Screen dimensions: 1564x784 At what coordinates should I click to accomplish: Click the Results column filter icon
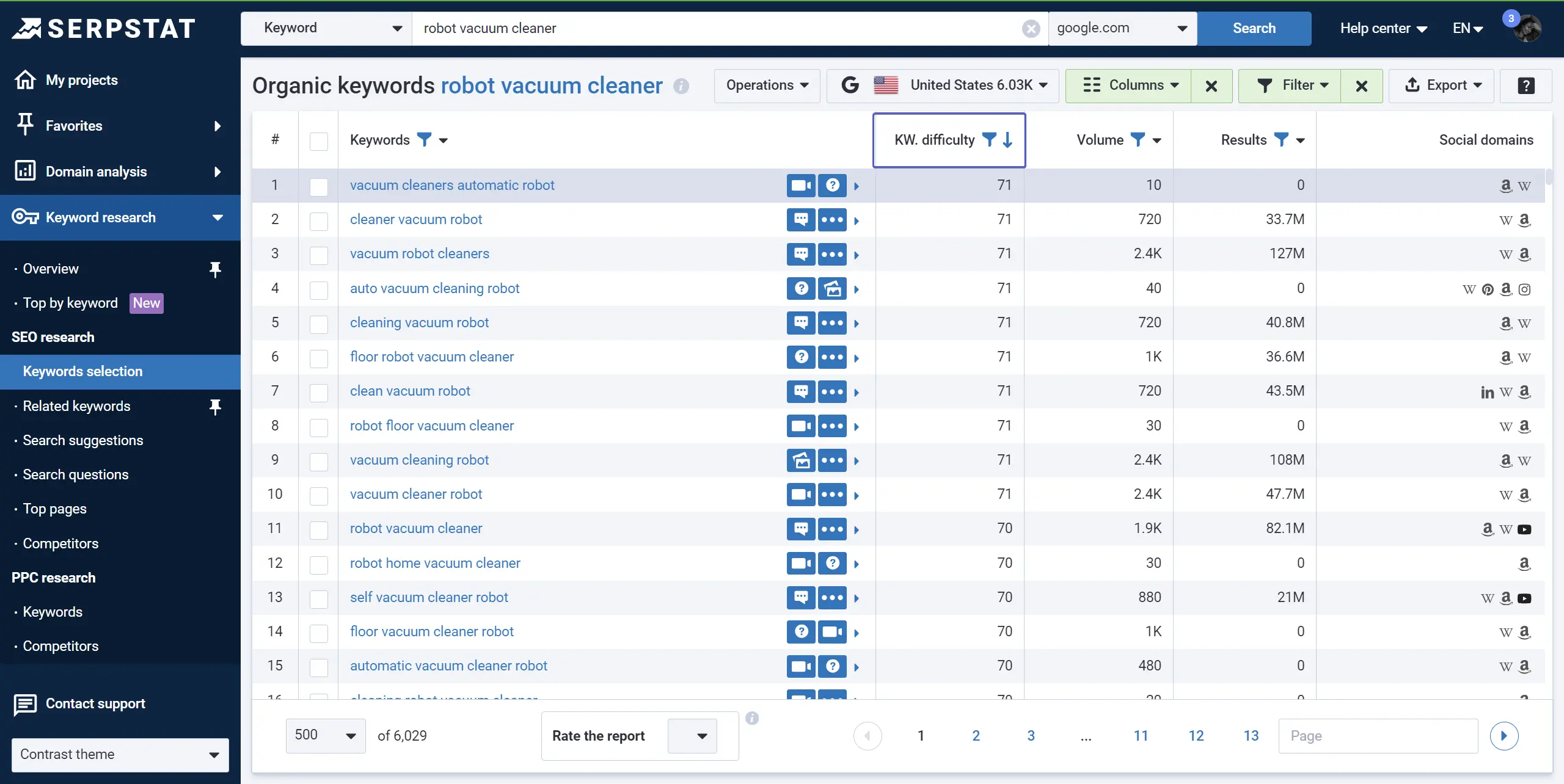[1281, 140]
